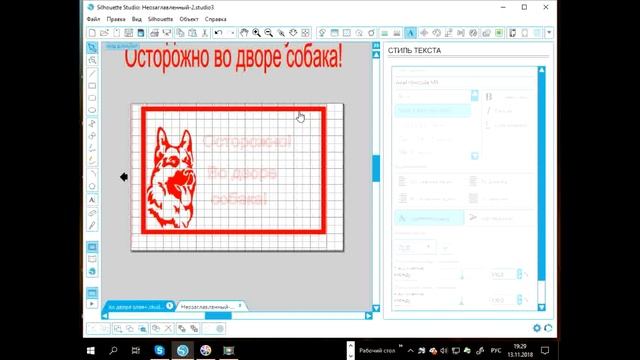Screen dimensions: 640x360
Task: Click the character spacing stepper
Action: tap(520, 274)
